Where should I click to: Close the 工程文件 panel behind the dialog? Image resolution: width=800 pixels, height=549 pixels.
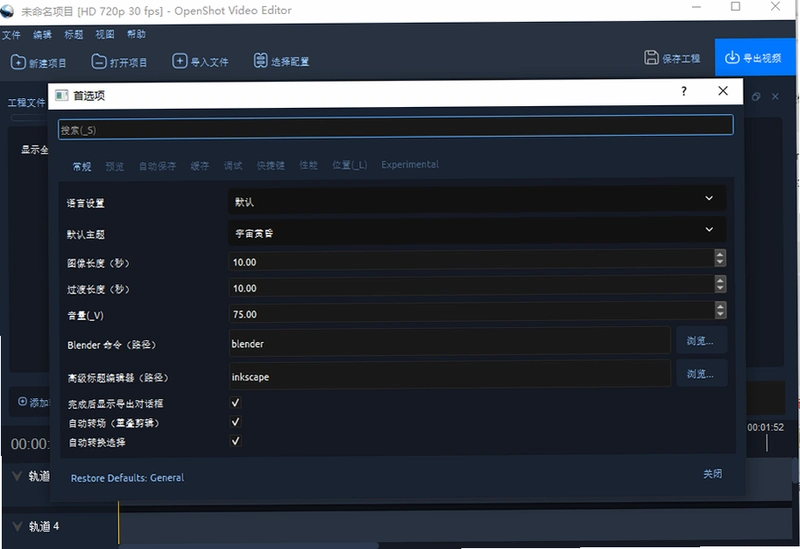[x=775, y=96]
